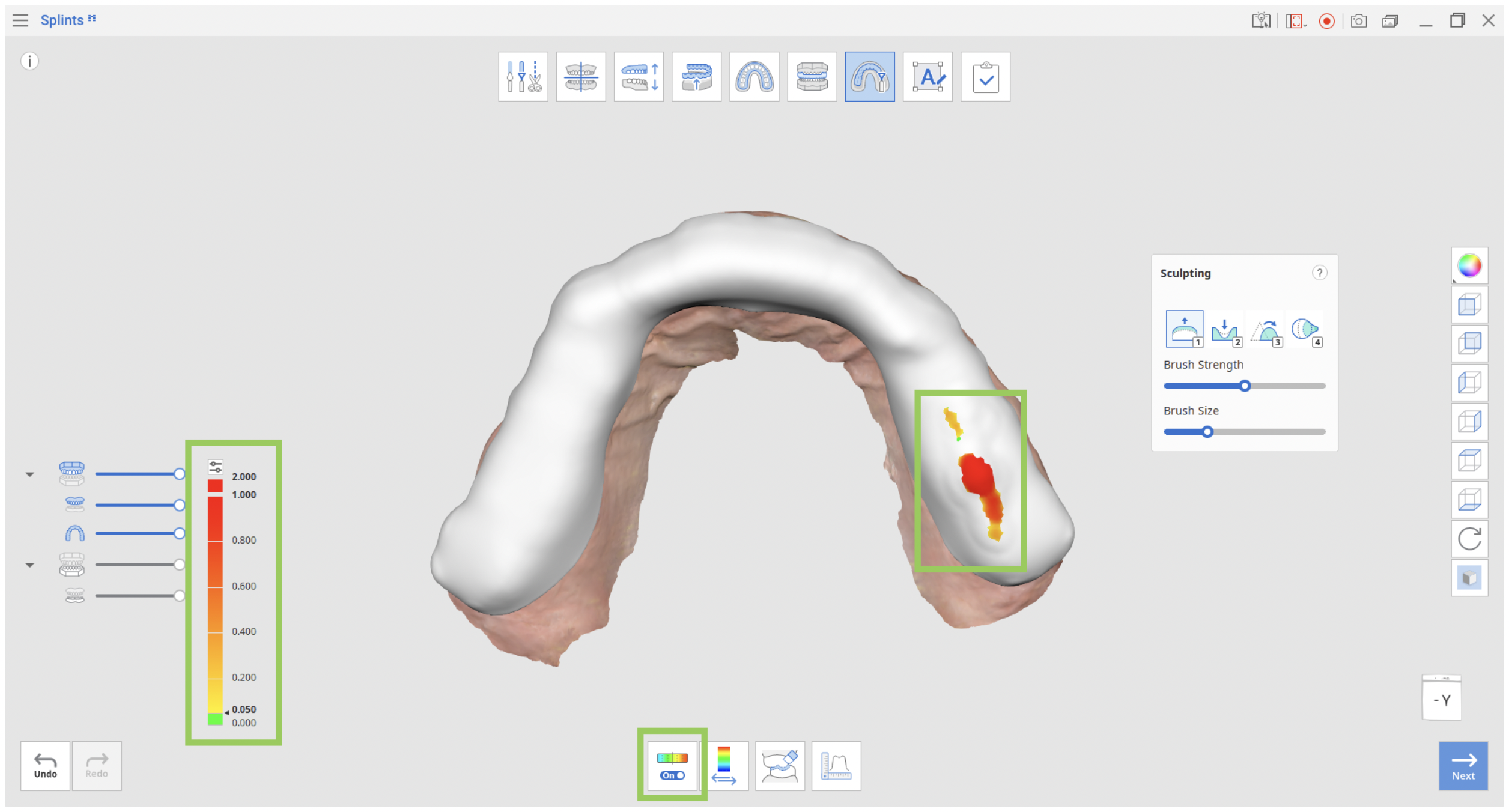
Task: Select the screen area capture icon
Action: tap(1295, 21)
